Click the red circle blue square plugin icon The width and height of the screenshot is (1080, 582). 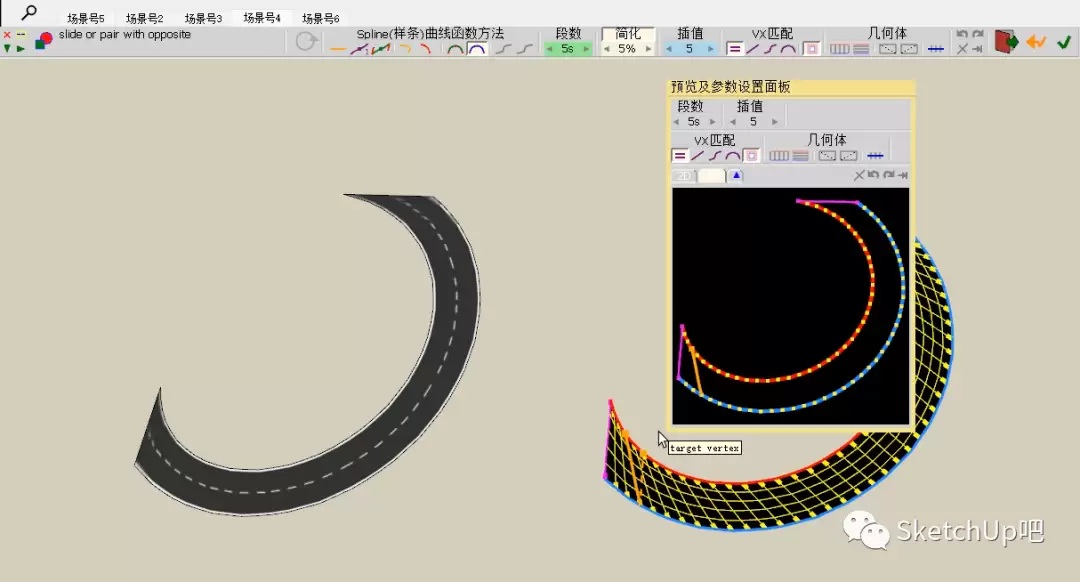[x=43, y=41]
